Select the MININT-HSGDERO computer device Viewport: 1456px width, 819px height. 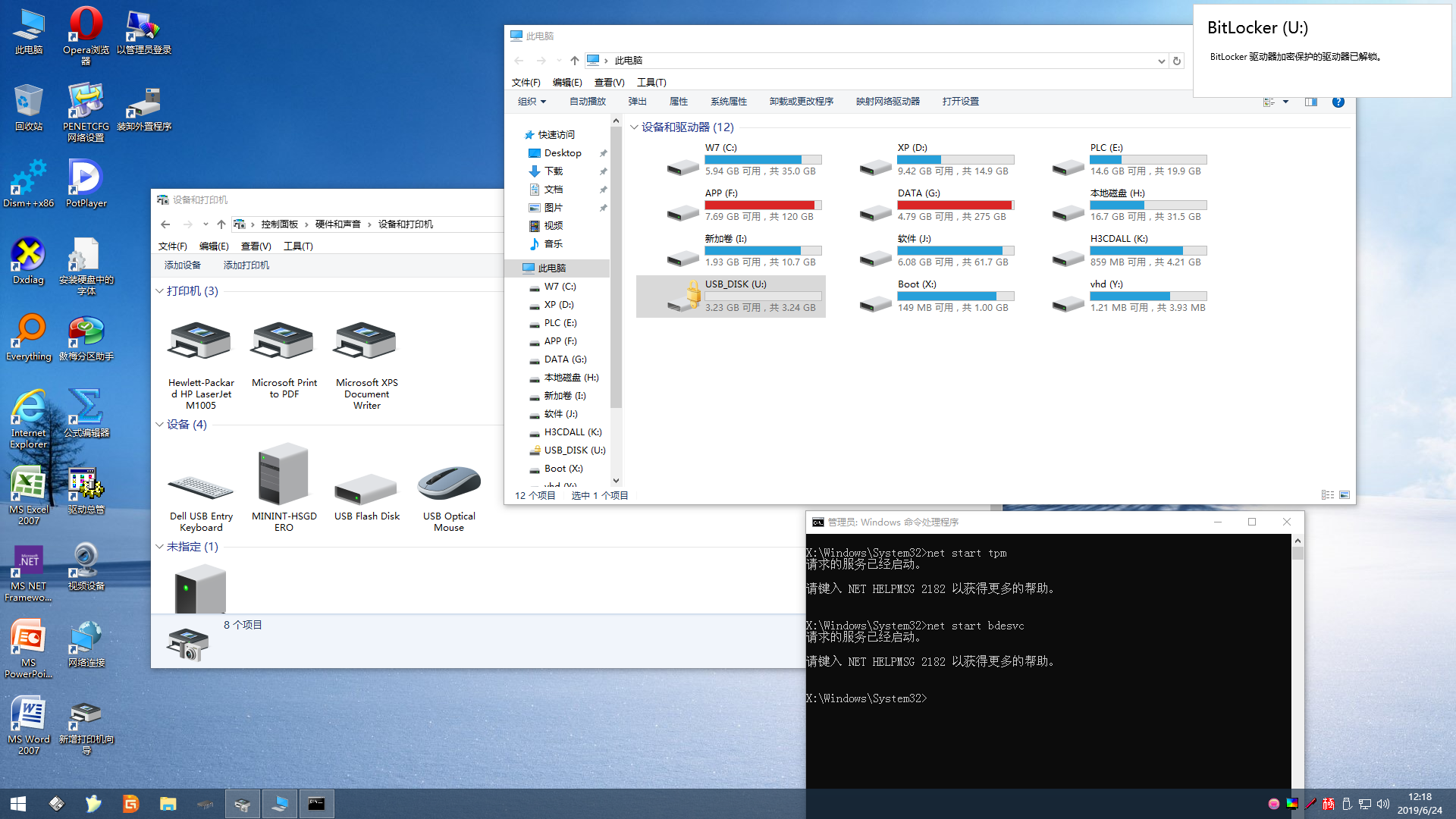284,488
